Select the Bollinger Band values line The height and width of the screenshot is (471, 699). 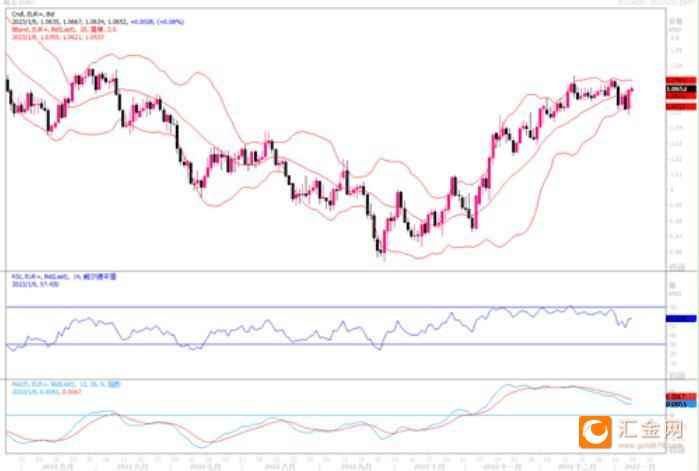click(58, 37)
